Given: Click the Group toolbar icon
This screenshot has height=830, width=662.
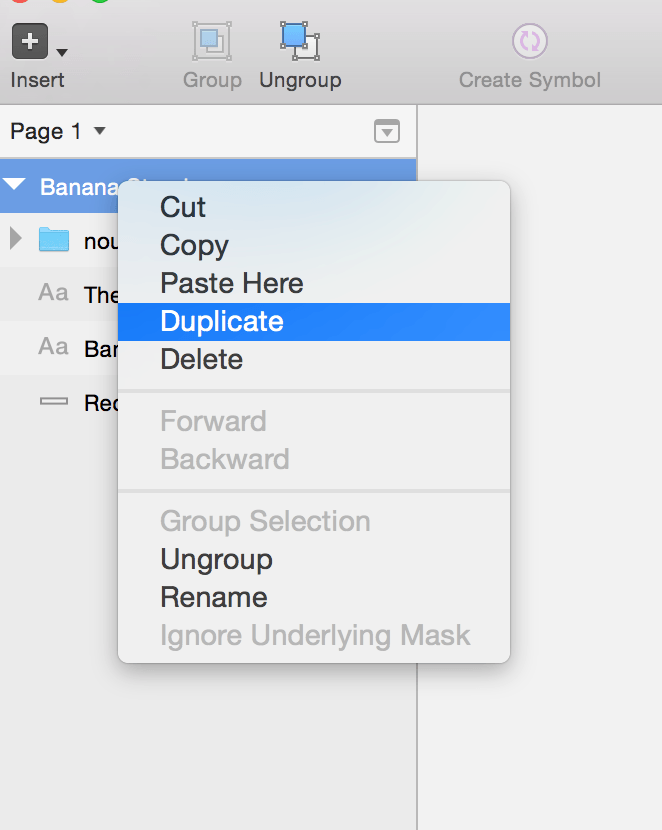Looking at the screenshot, I should (212, 42).
